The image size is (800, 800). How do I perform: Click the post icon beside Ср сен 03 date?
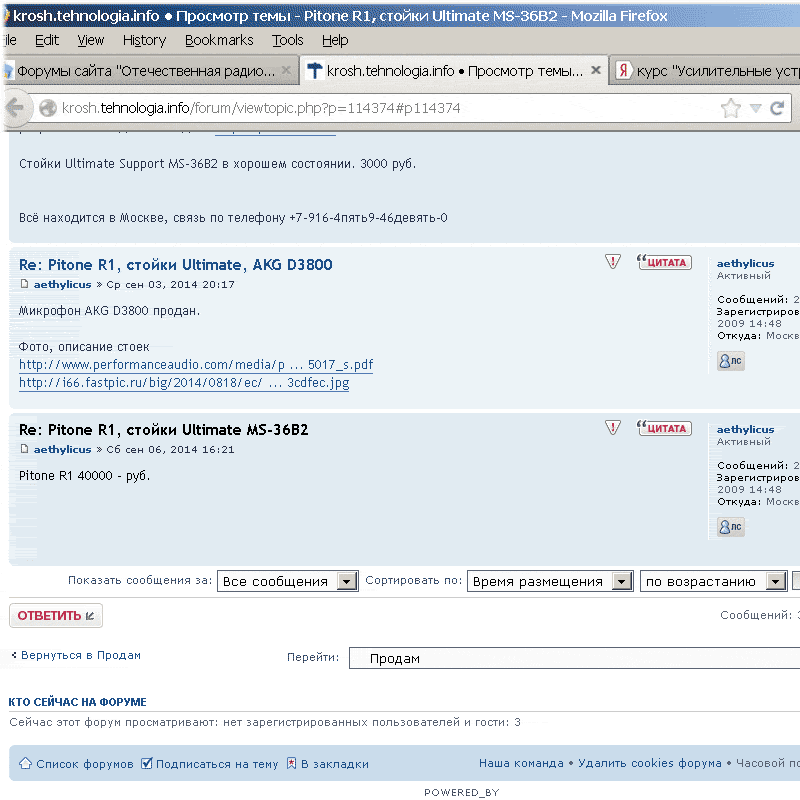point(24,284)
